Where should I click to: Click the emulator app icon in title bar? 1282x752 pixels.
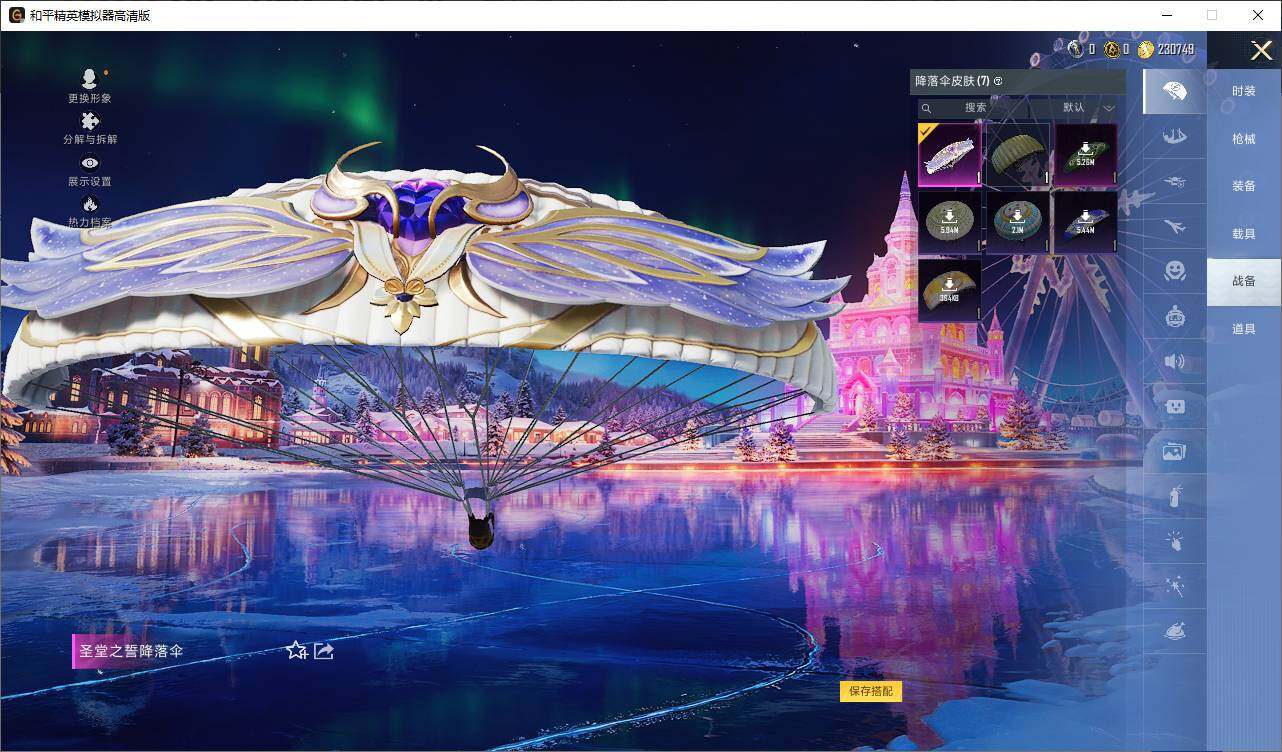point(17,15)
